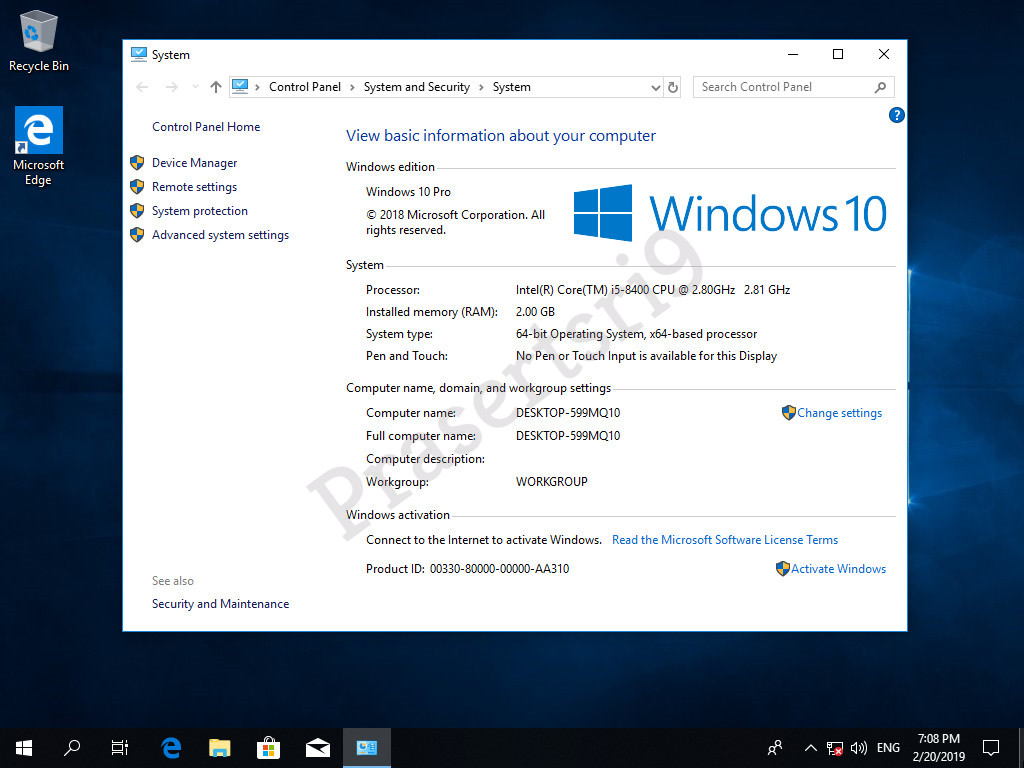Click the active Control Panel taskbar button
Image resolution: width=1024 pixels, height=768 pixels.
pyautogui.click(x=366, y=748)
